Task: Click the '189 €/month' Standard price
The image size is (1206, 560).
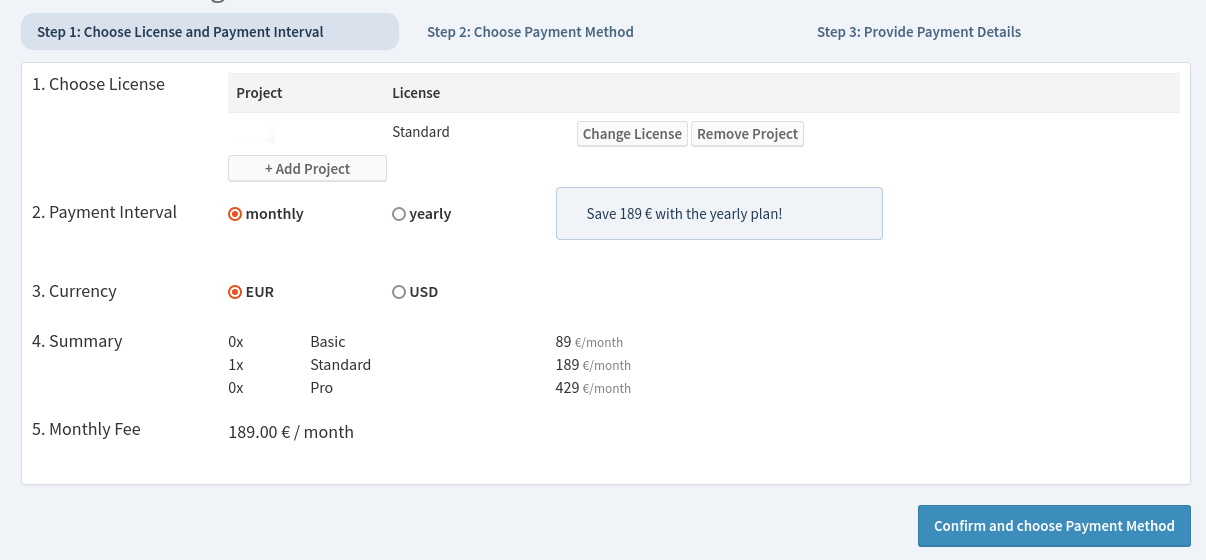Action: click(593, 365)
